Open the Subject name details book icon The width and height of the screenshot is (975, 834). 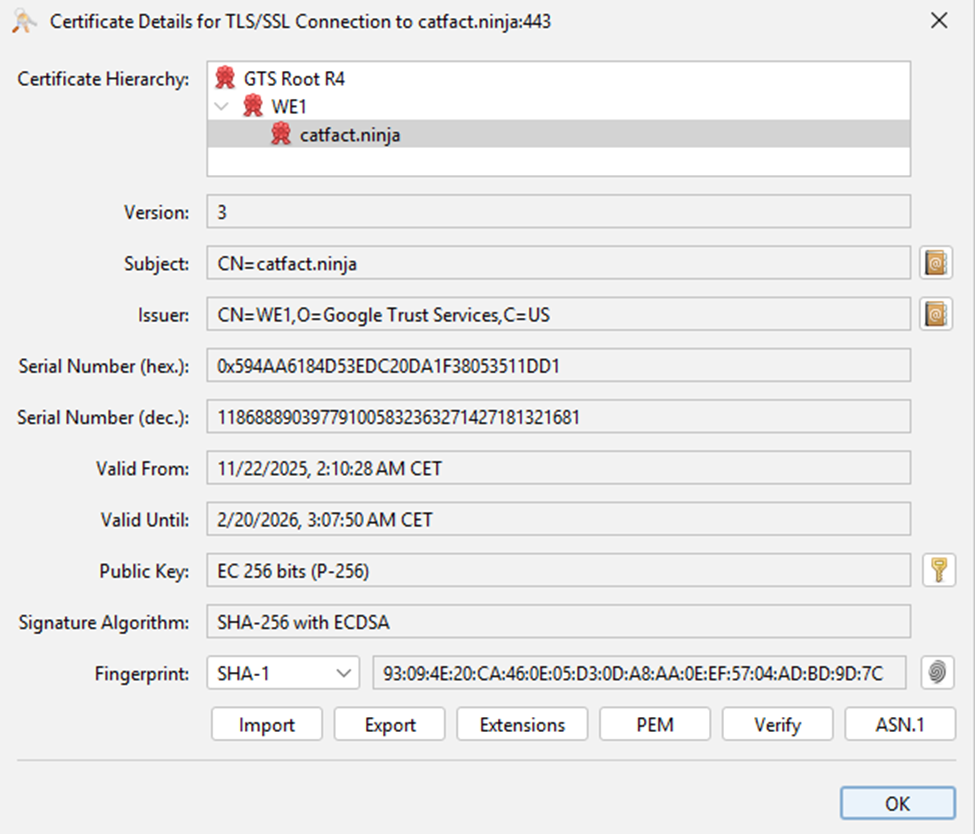point(936,262)
